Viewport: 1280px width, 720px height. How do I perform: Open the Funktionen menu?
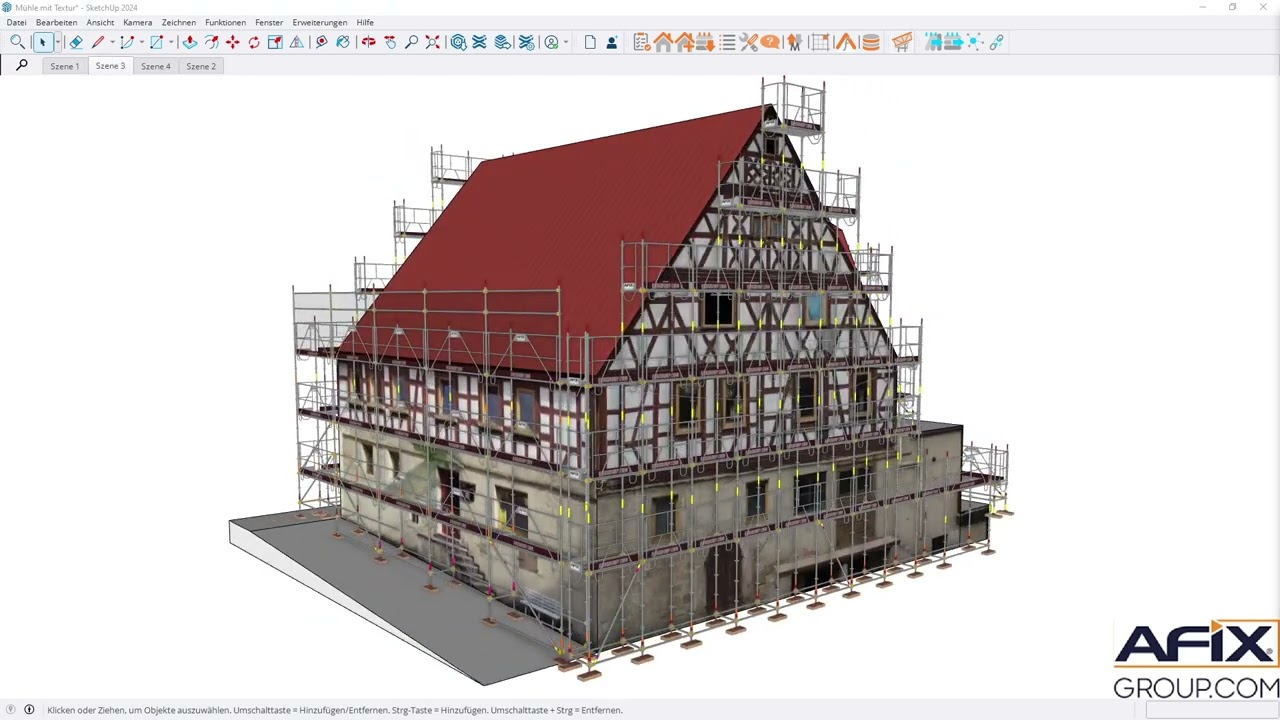click(225, 22)
